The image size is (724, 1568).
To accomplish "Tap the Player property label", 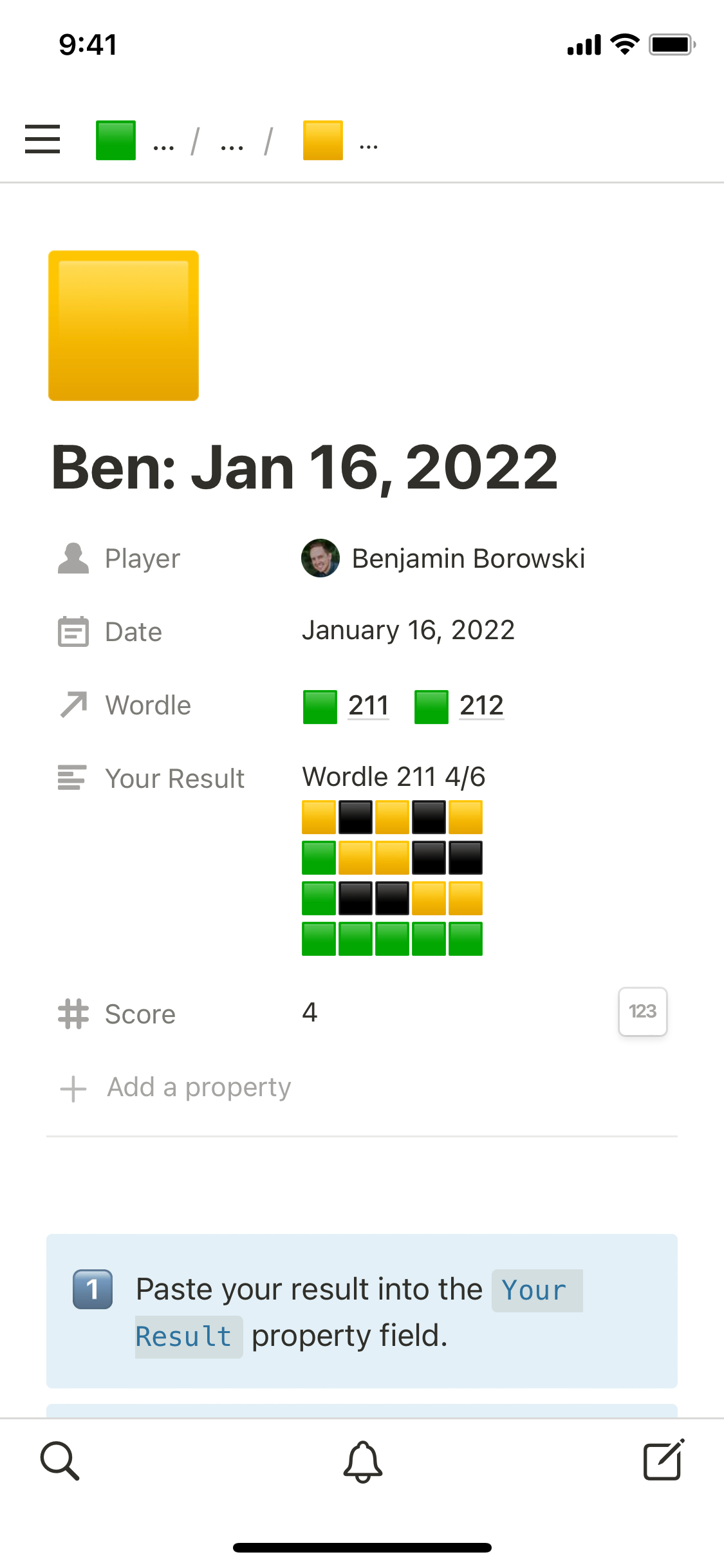I will (142, 559).
